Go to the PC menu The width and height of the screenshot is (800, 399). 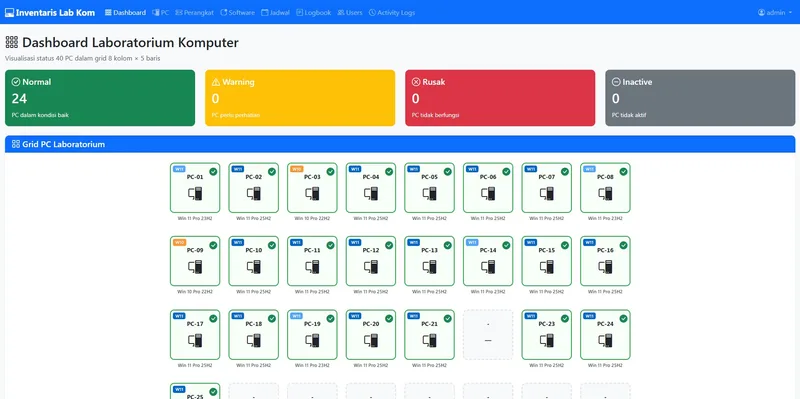coord(161,13)
